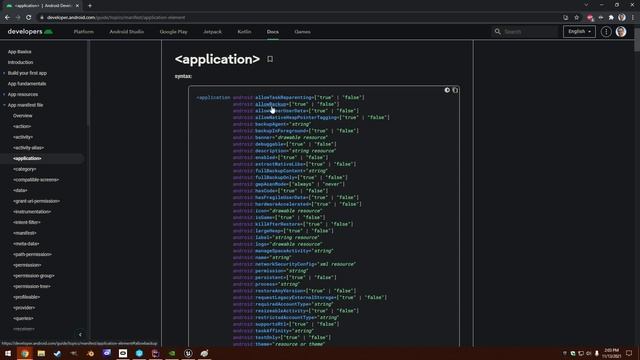Screen dimensions: 640x360
Task: Copy the syntax code sample
Action: pyautogui.click(x=455, y=90)
